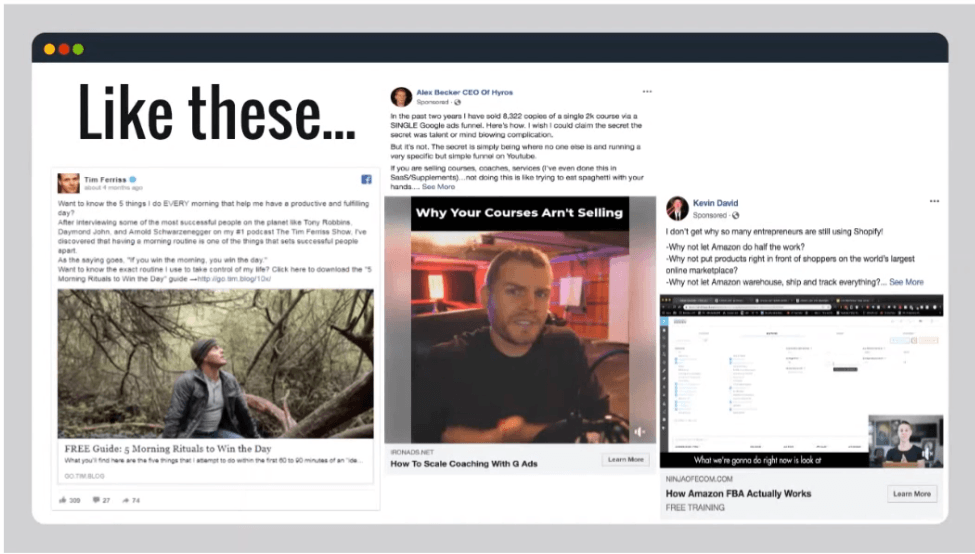Expand See More on Kevin David ad

click(906, 282)
